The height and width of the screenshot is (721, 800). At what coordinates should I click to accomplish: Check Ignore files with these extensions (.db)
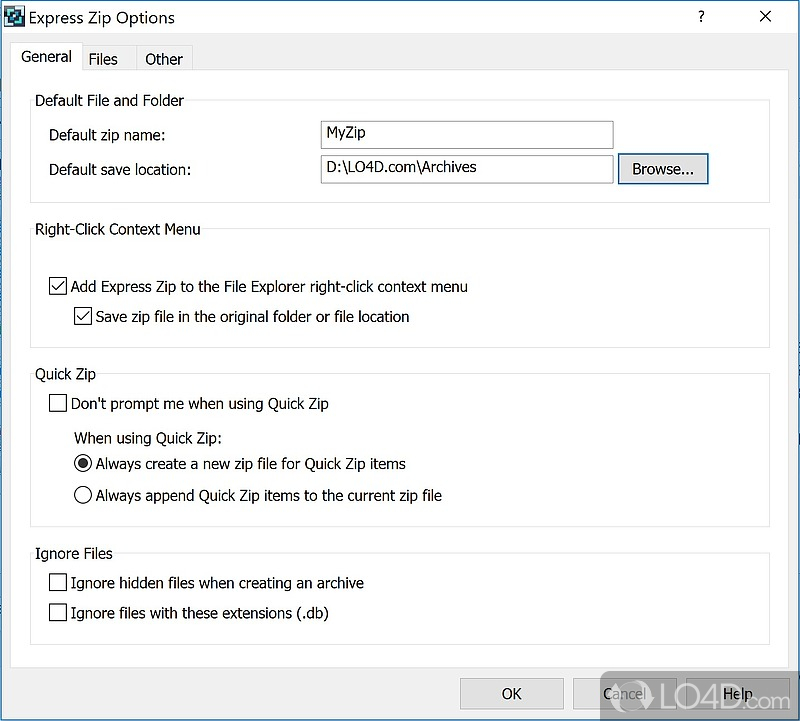coord(58,613)
